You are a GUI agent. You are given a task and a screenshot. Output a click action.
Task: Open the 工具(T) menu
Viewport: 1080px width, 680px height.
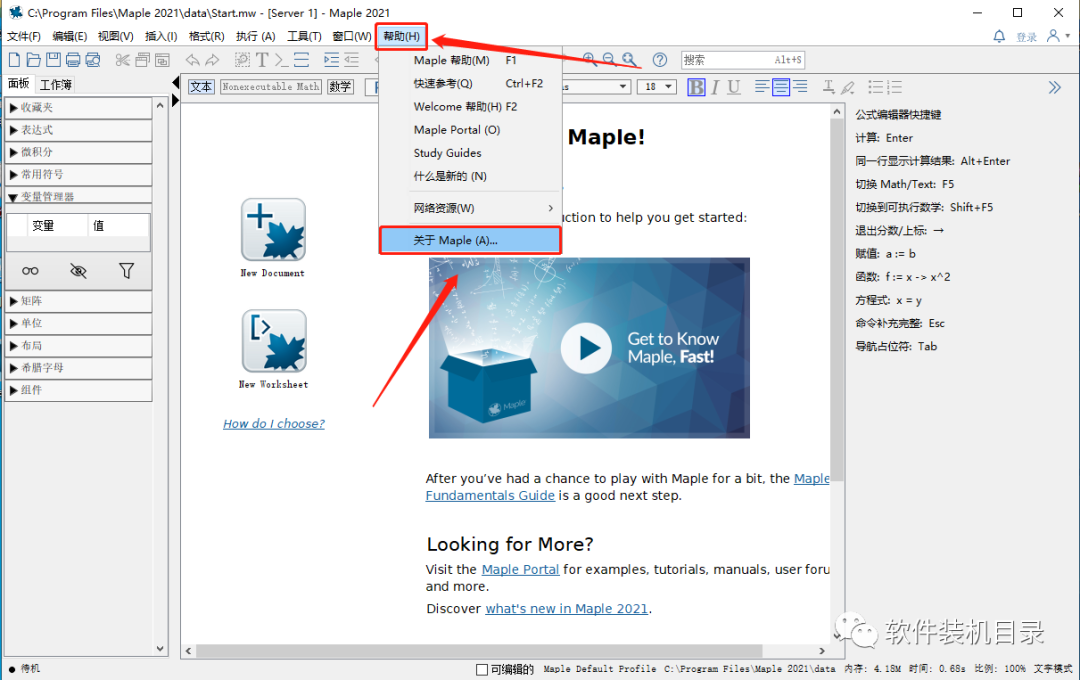pyautogui.click(x=304, y=37)
